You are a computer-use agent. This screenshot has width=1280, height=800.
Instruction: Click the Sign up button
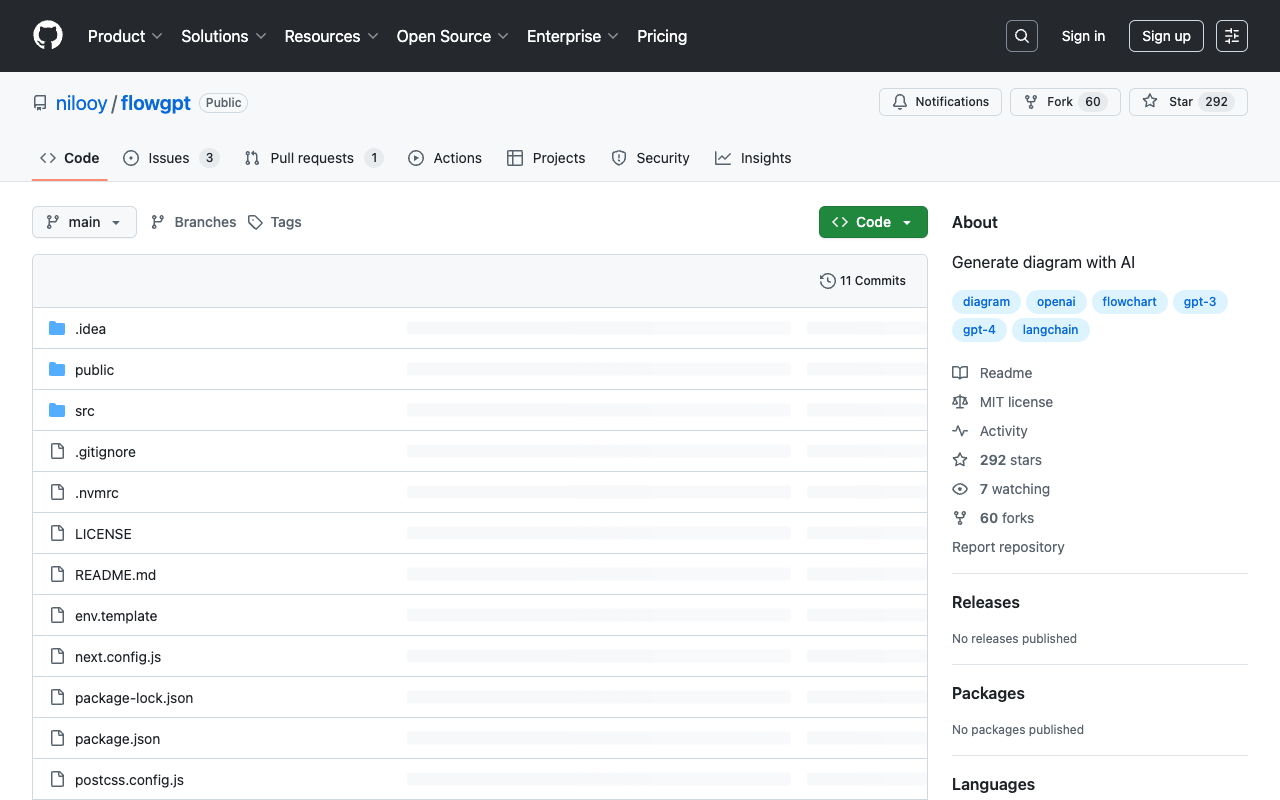click(1166, 36)
